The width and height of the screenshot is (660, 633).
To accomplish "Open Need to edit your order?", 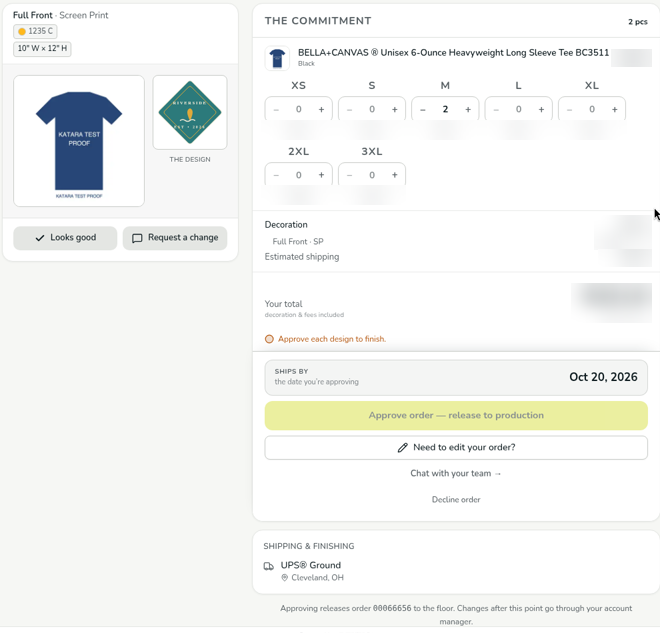I will [x=456, y=447].
